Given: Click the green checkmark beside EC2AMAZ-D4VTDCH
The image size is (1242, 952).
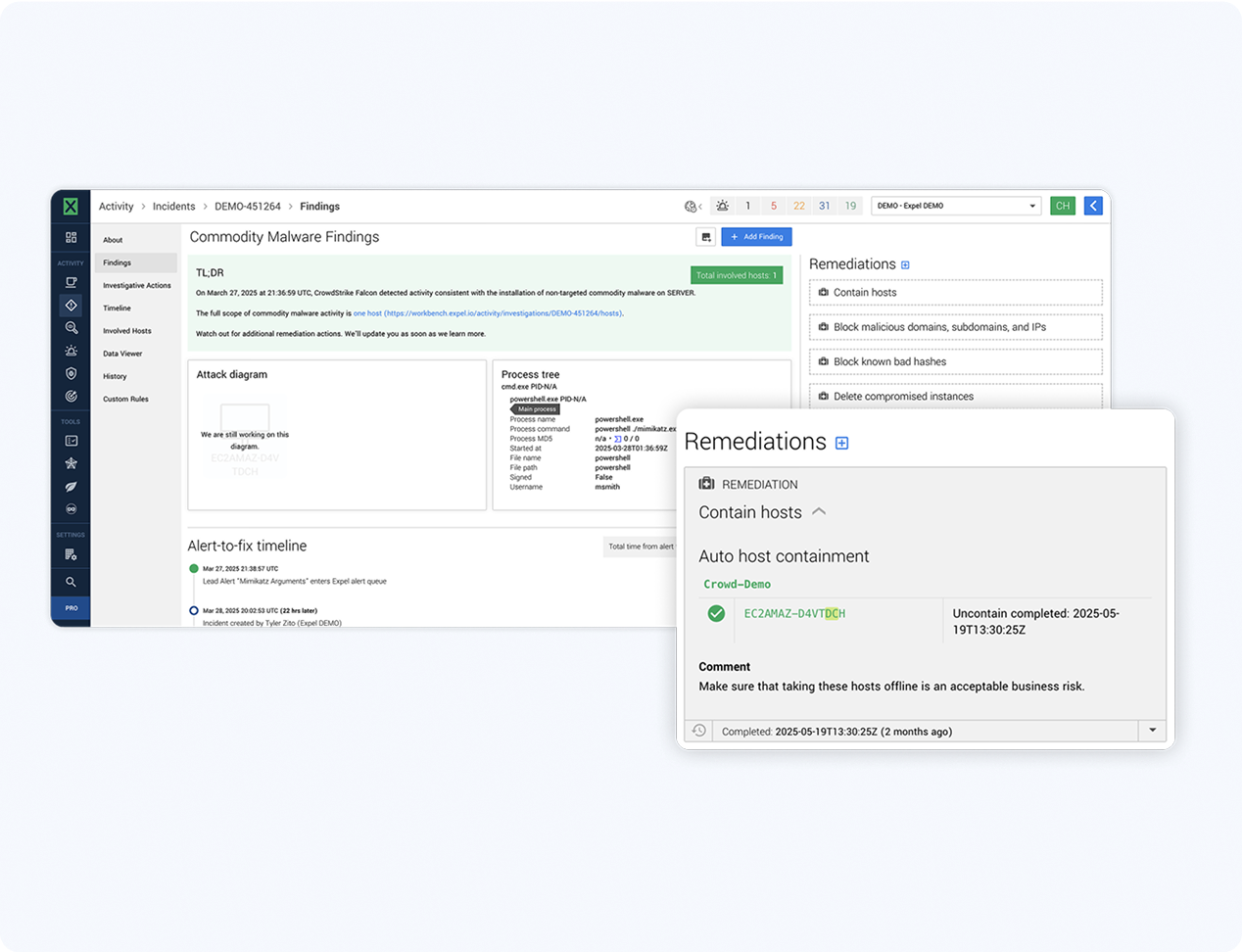Looking at the screenshot, I should click(x=716, y=613).
